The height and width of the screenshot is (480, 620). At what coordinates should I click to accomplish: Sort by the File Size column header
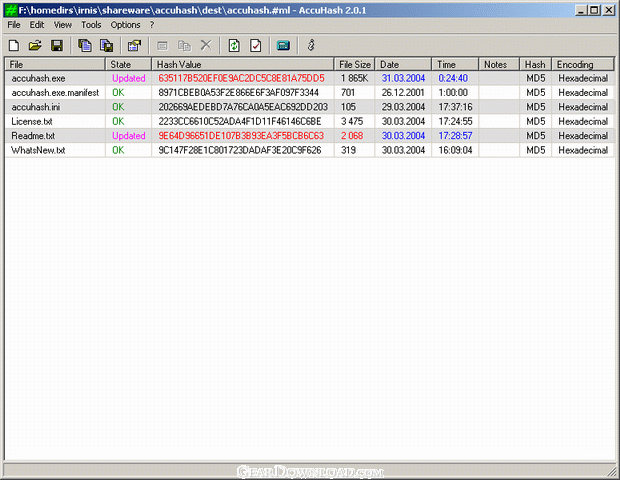[354, 64]
